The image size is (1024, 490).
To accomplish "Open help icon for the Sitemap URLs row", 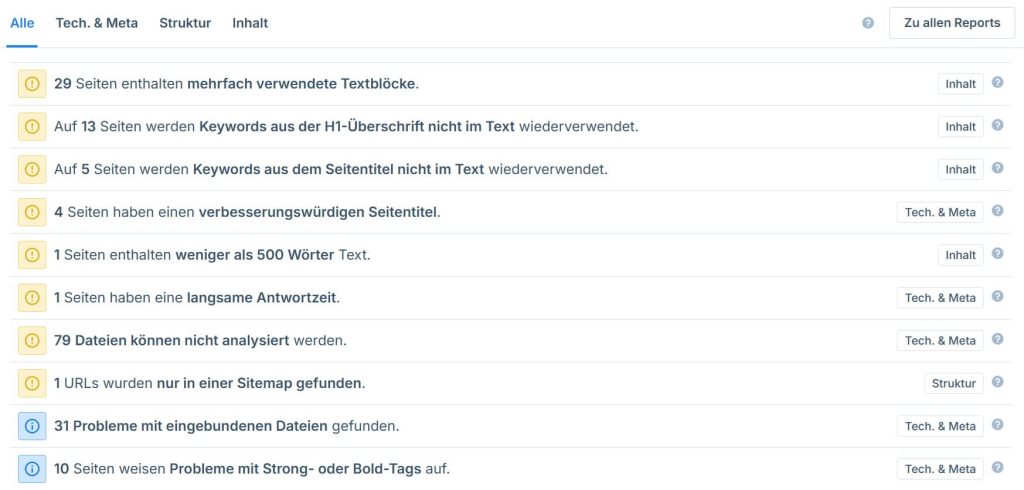I will click(997, 383).
